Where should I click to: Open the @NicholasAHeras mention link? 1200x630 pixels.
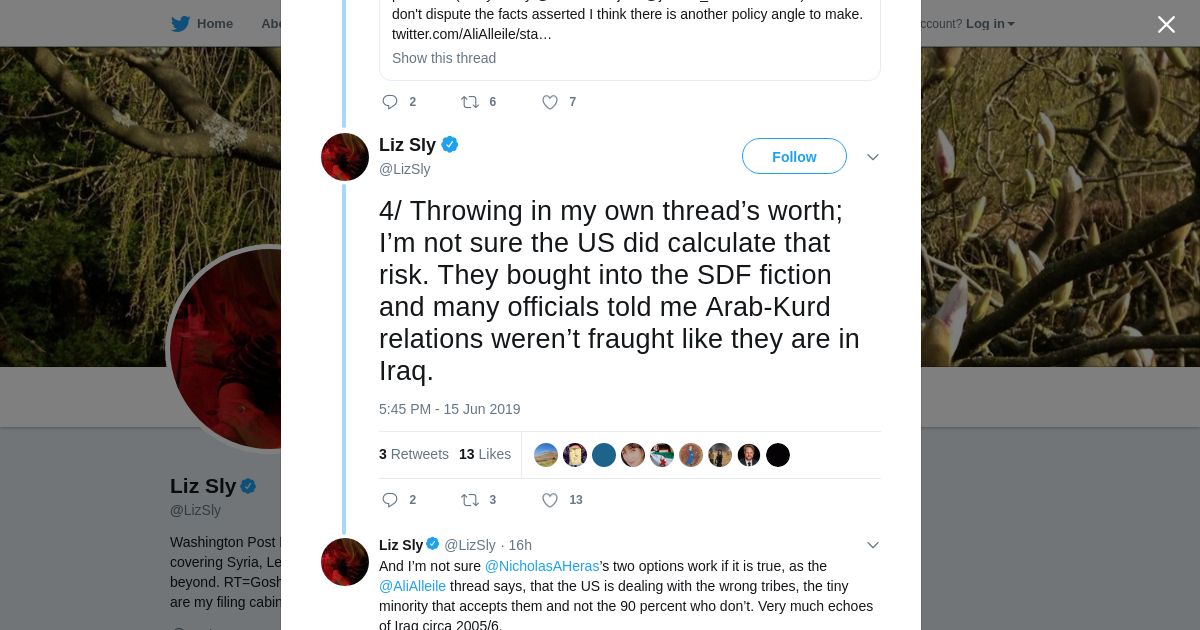(x=542, y=566)
